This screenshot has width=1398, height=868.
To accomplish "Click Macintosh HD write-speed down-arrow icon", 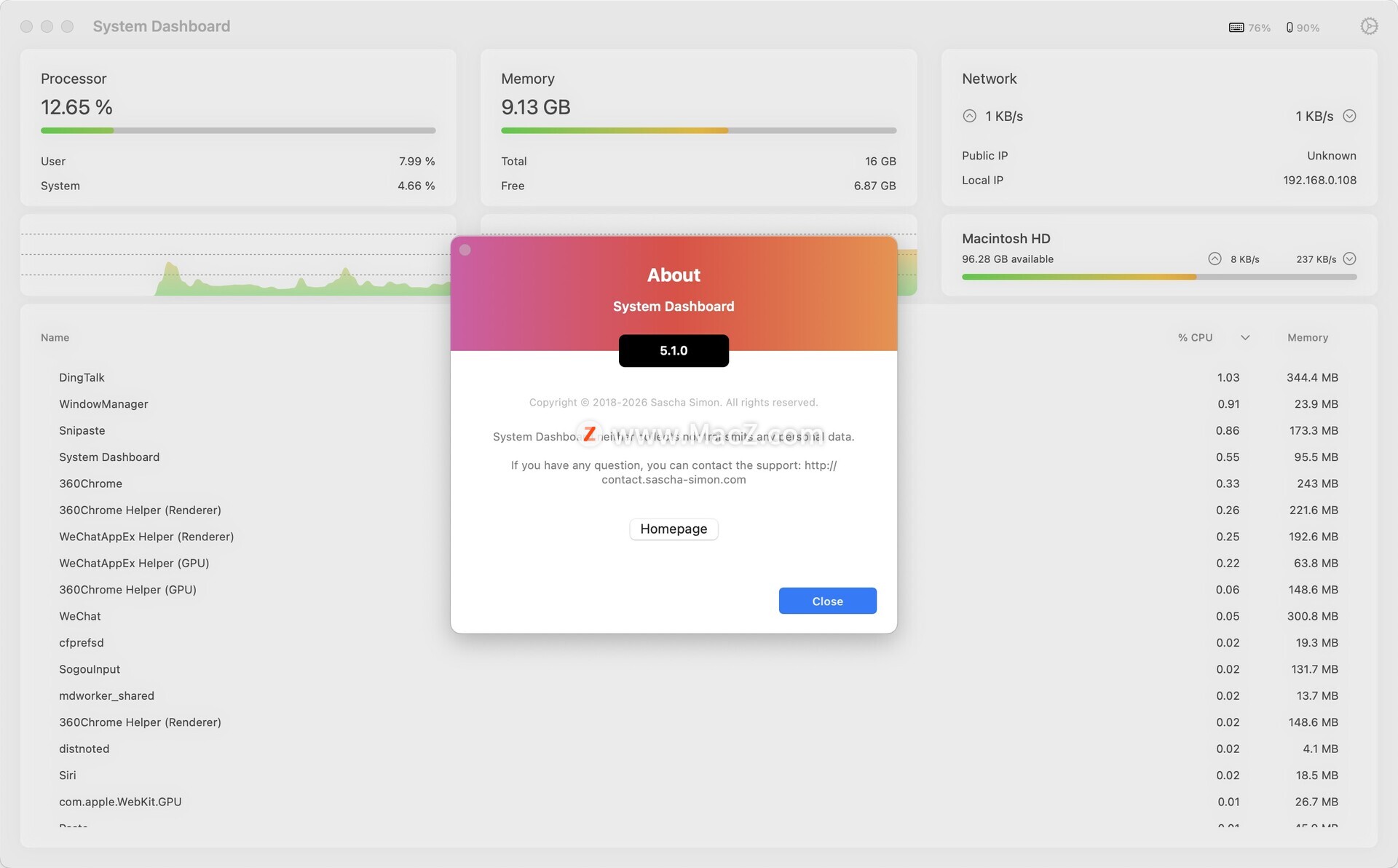I will (x=1349, y=259).
